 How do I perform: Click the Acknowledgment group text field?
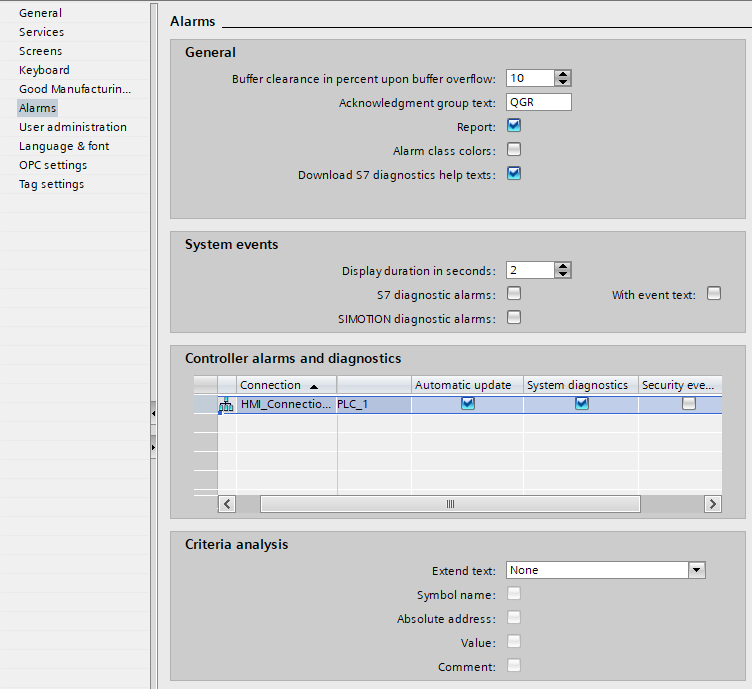(538, 102)
